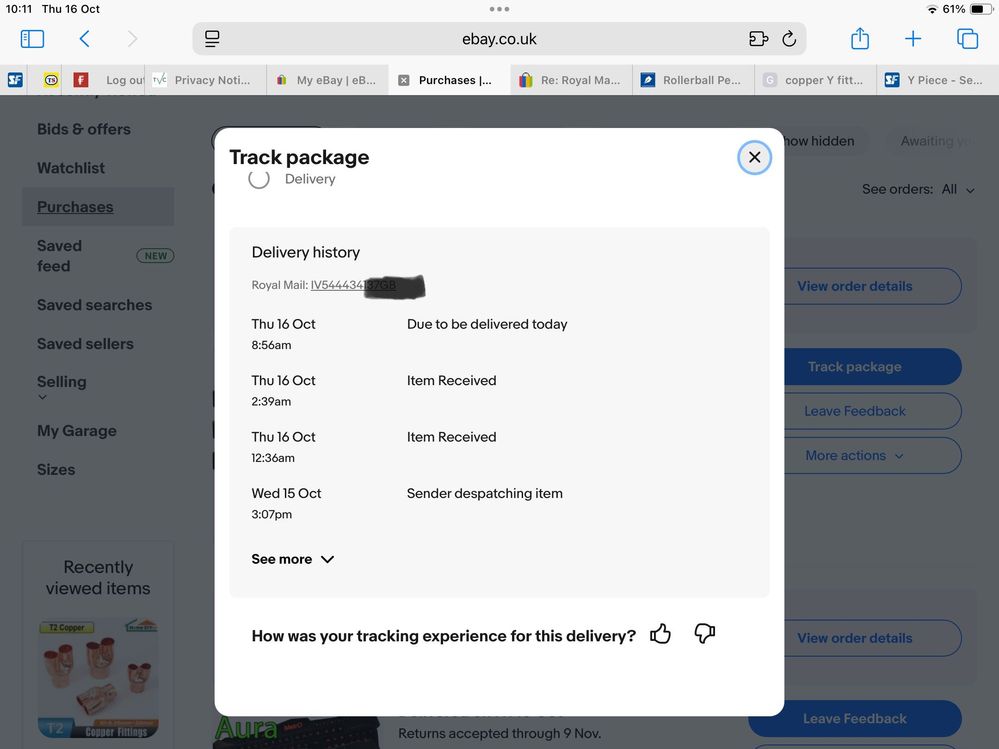This screenshot has width=999, height=749.
Task: Toggle the Safari sidebar icon
Action: click(x=32, y=39)
